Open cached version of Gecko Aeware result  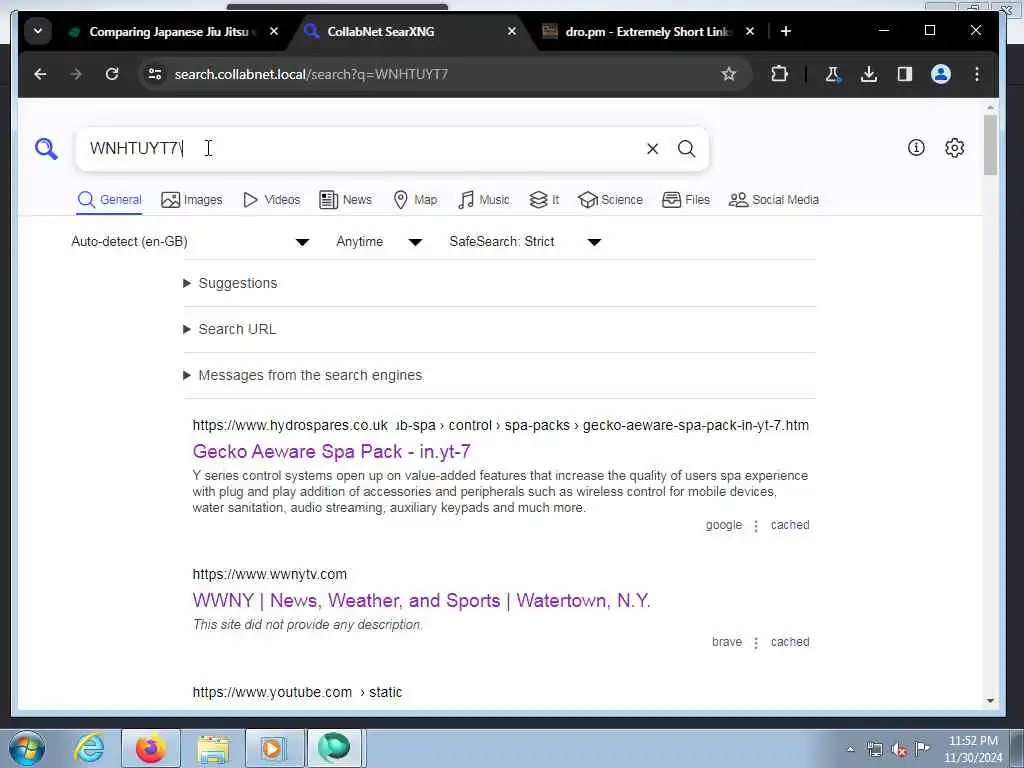tap(790, 525)
